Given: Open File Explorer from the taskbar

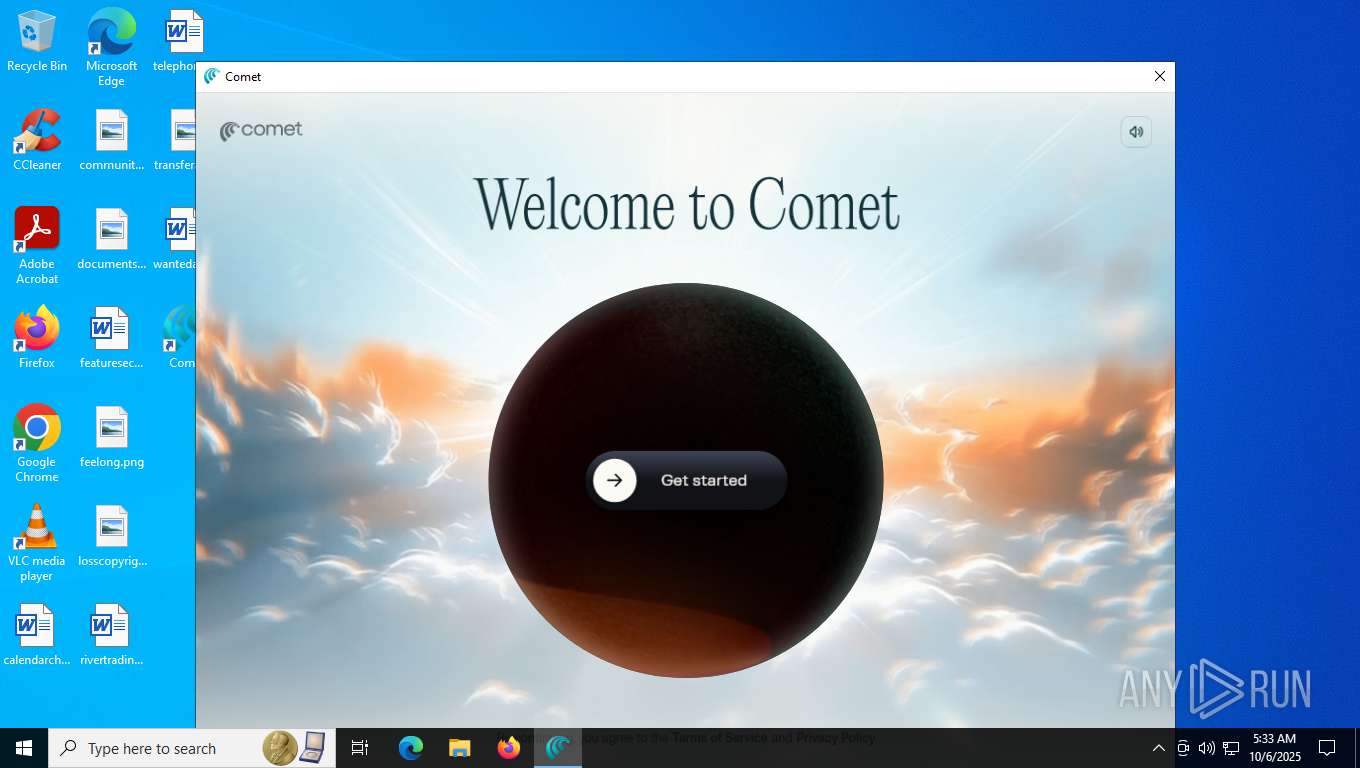Looking at the screenshot, I should (460, 748).
